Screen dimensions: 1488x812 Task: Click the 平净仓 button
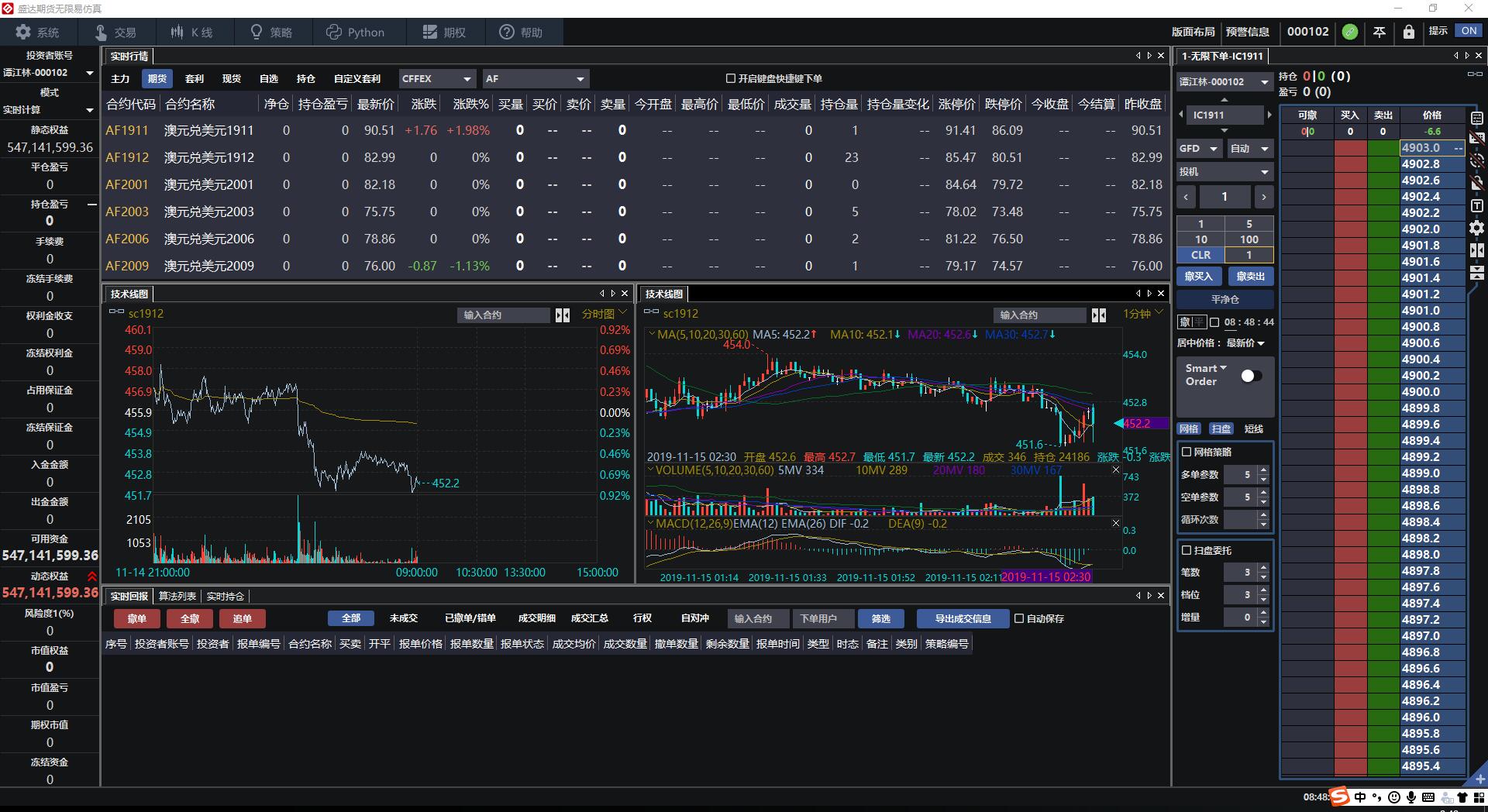(1224, 299)
